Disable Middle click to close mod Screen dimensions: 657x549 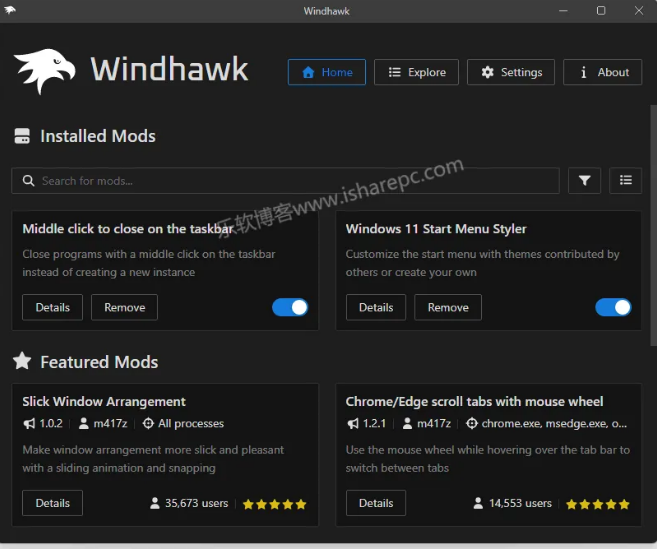tap(290, 307)
